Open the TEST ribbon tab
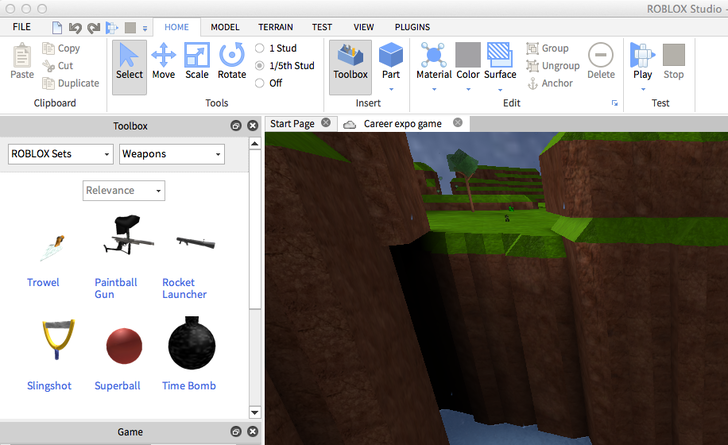The image size is (728, 445). pyautogui.click(x=322, y=27)
